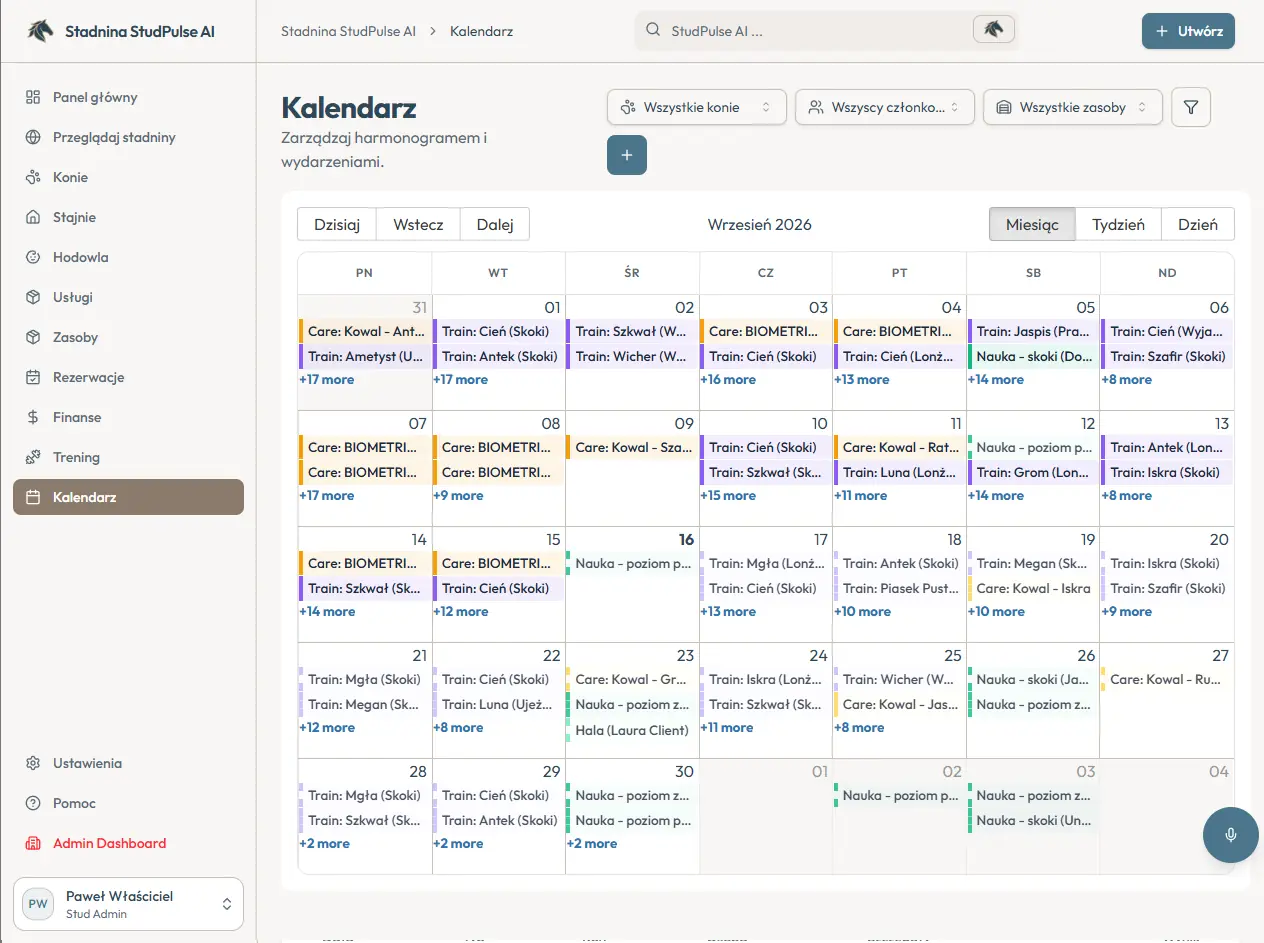
Task: Switch to the Miesiąc view
Action: pyautogui.click(x=1032, y=224)
